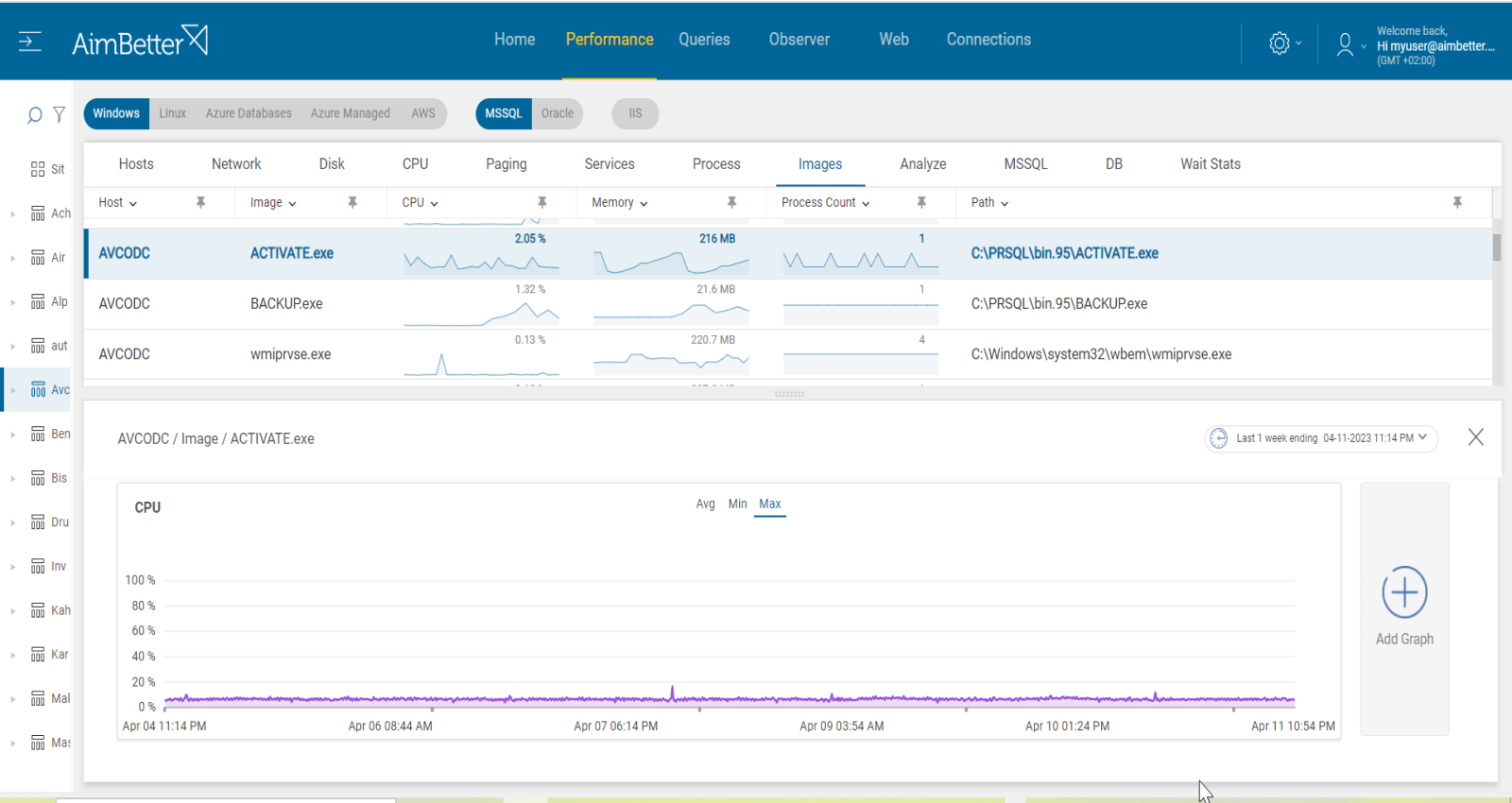Open the Process Count column dropdown

[x=866, y=204]
